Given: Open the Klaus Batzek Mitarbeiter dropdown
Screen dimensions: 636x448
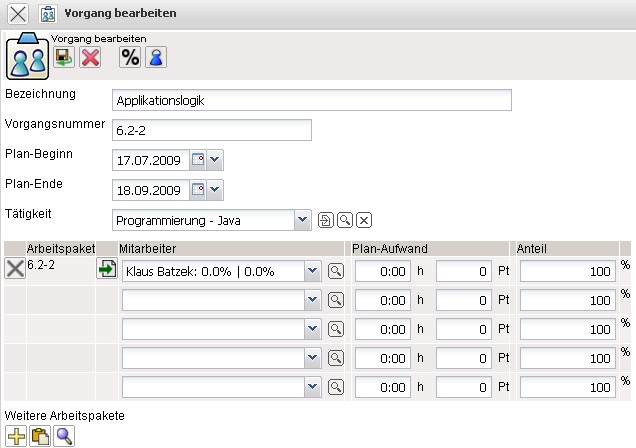Looking at the screenshot, I should (x=312, y=271).
